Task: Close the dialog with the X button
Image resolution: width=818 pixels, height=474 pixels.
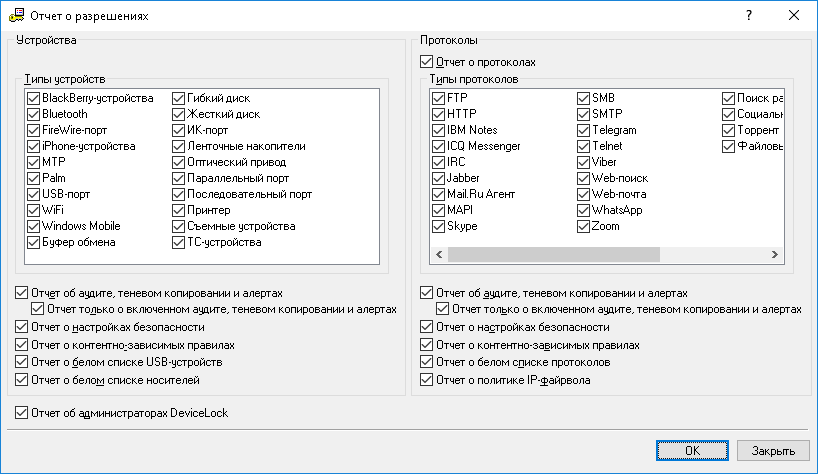Action: coord(793,15)
